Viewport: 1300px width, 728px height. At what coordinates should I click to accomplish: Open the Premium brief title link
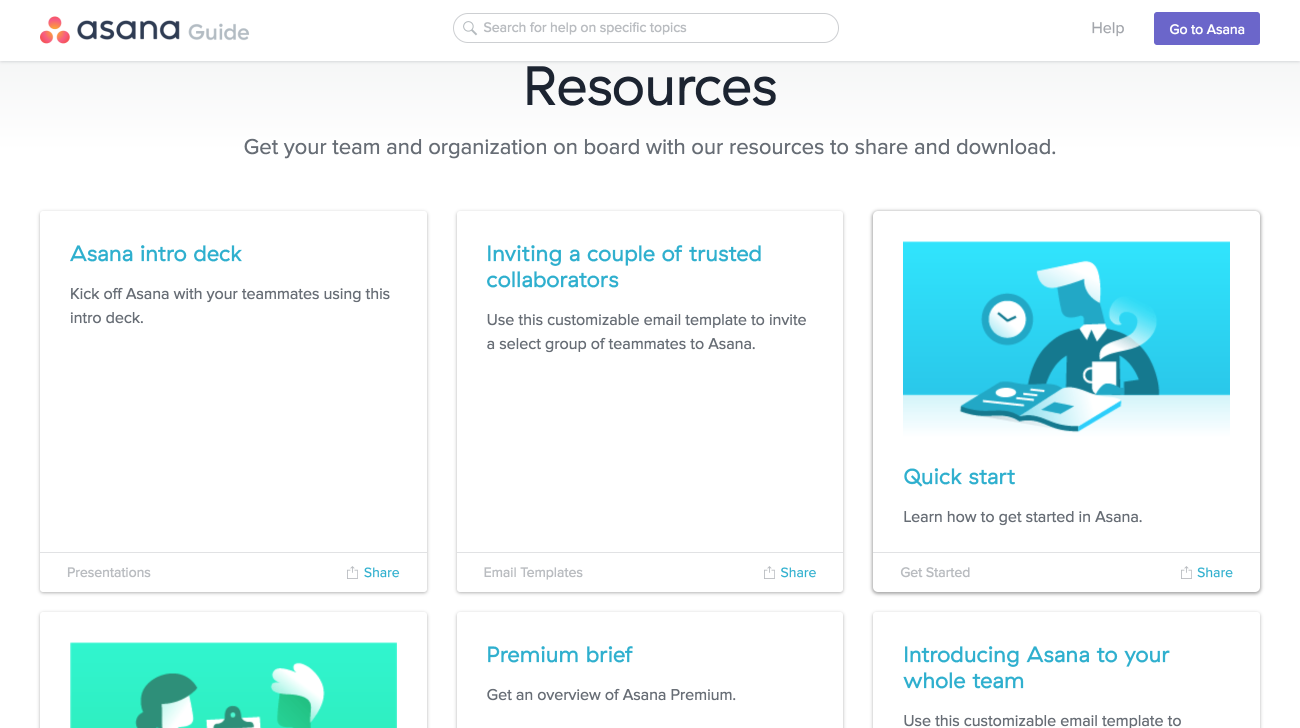(559, 655)
